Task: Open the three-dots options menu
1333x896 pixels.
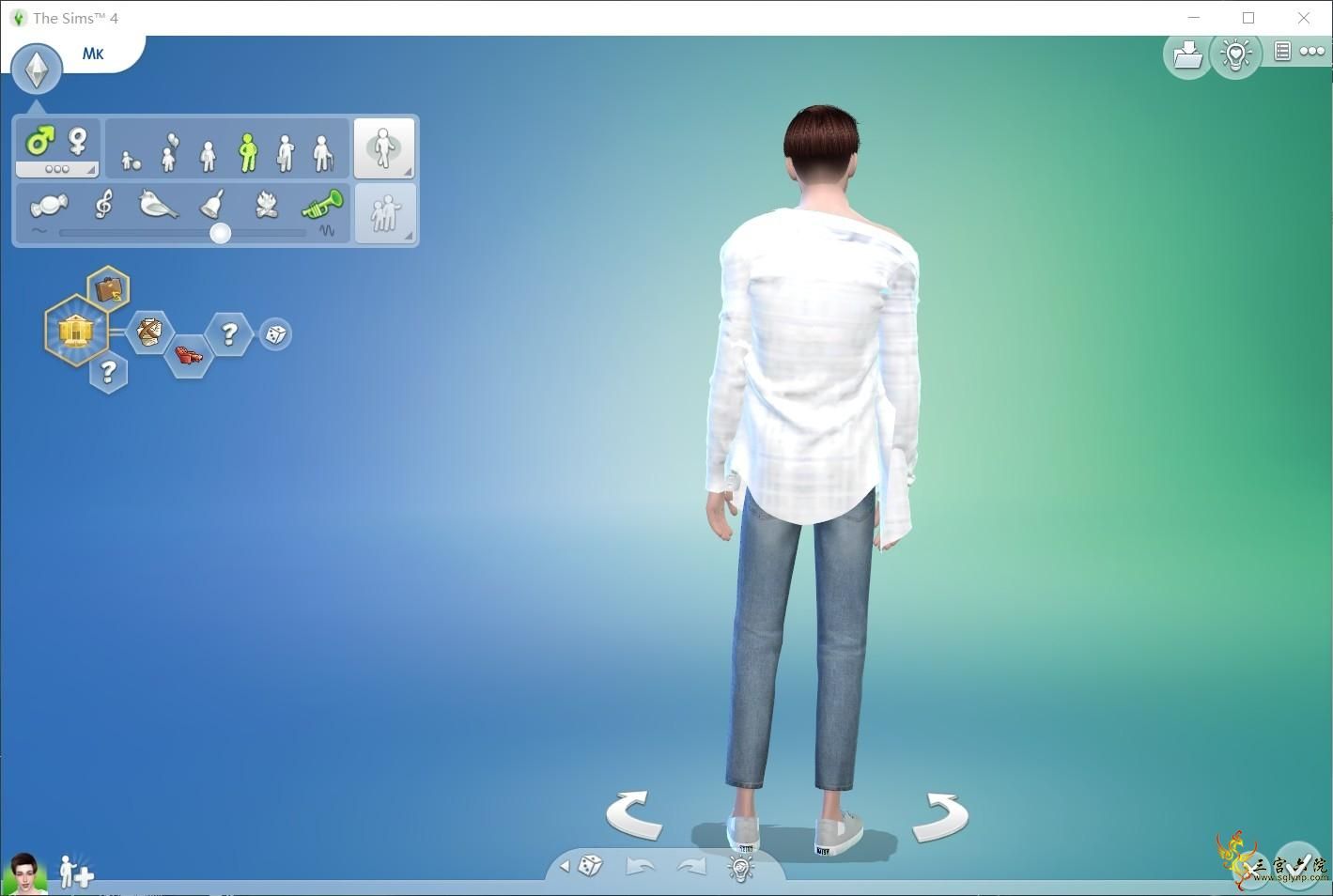Action: pyautogui.click(x=1312, y=52)
